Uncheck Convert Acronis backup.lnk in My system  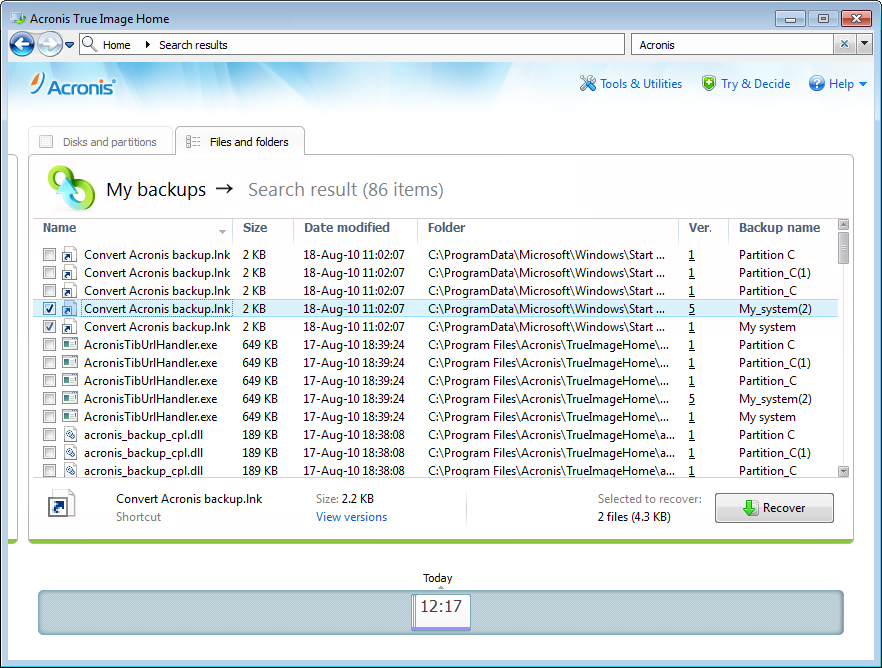pos(50,327)
